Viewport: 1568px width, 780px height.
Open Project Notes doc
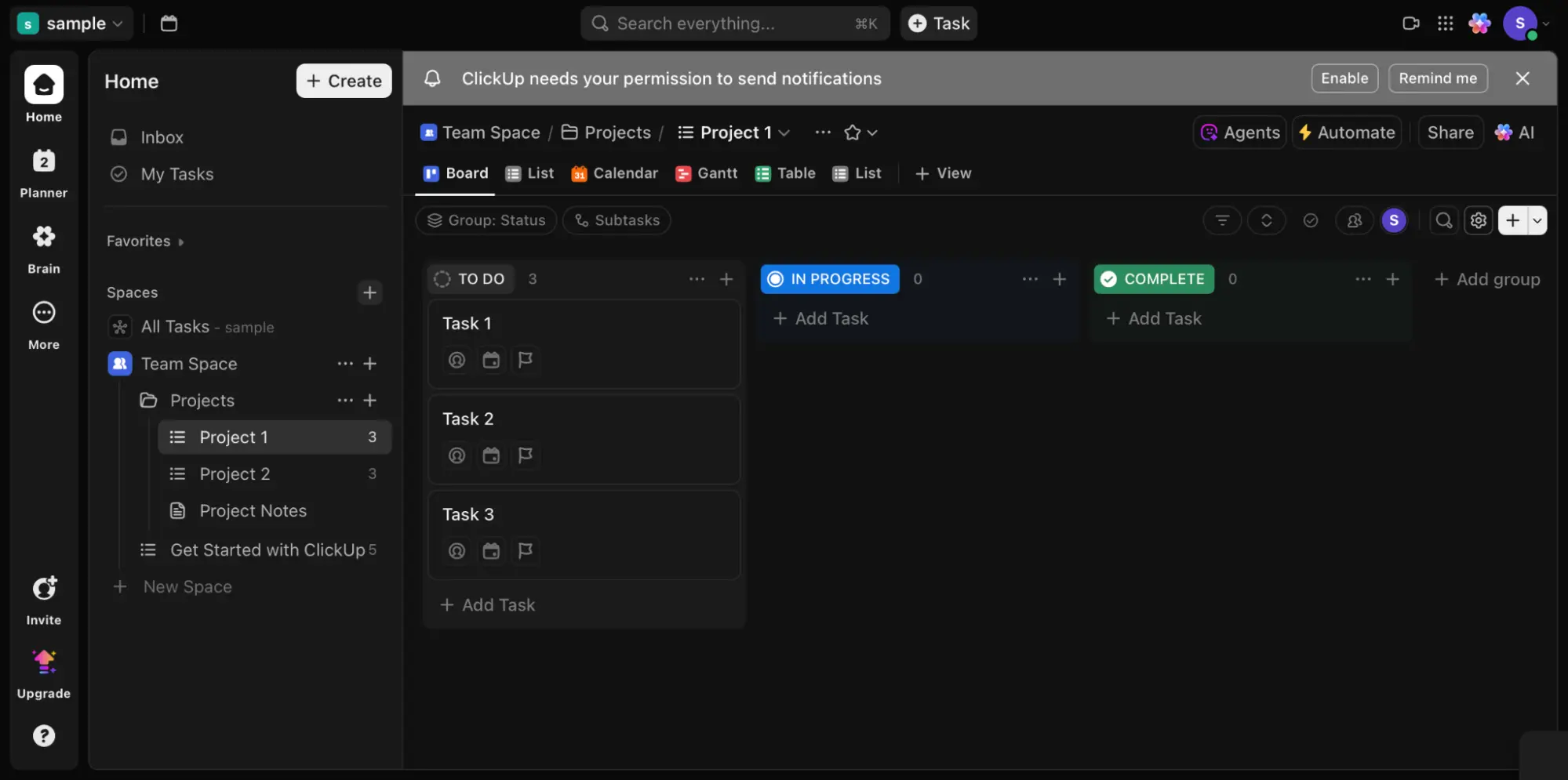274,511
